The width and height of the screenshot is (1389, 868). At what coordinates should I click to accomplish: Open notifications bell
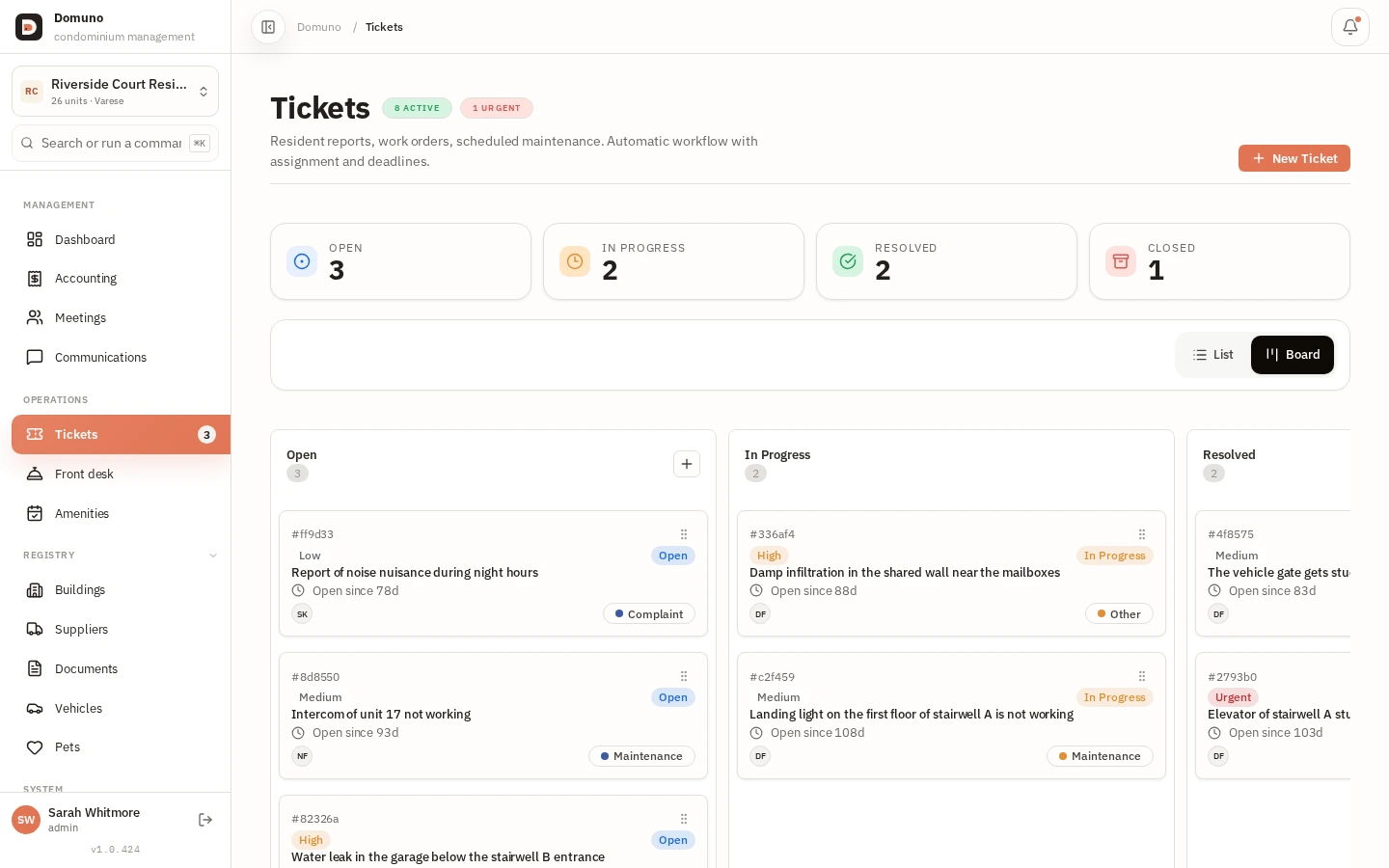(x=1350, y=27)
